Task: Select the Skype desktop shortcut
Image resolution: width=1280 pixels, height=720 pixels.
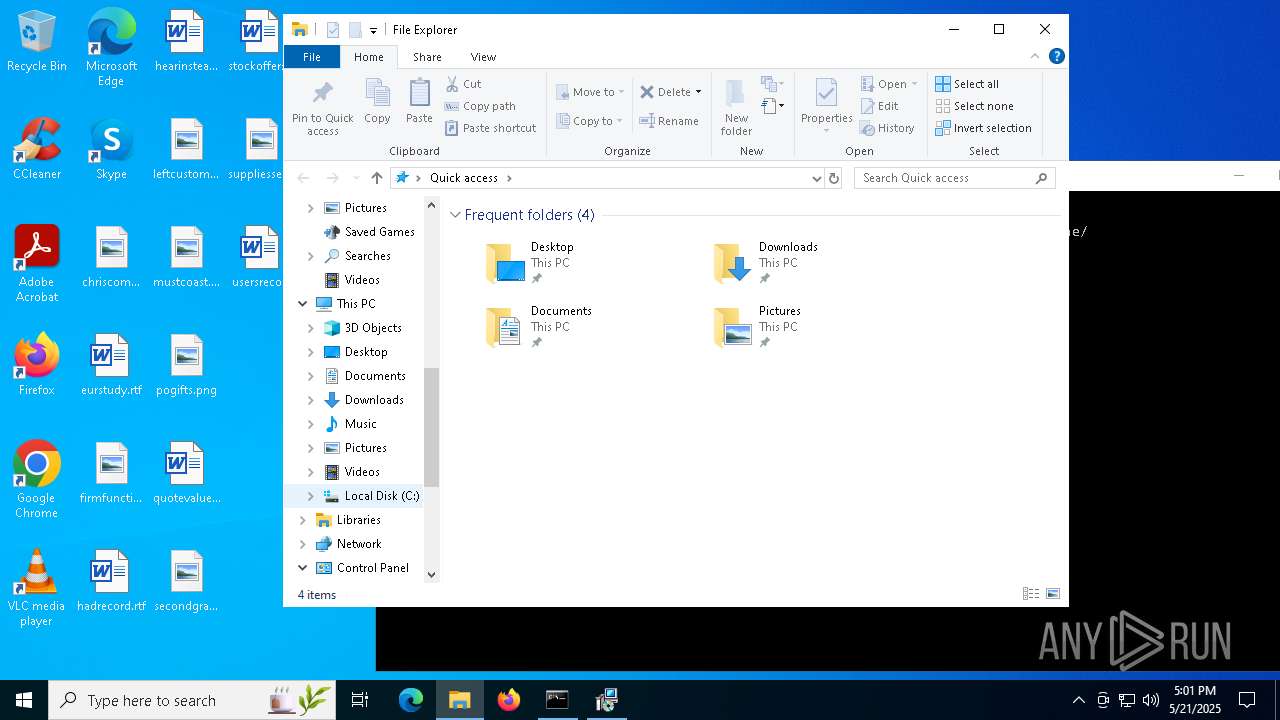Action: (x=111, y=149)
